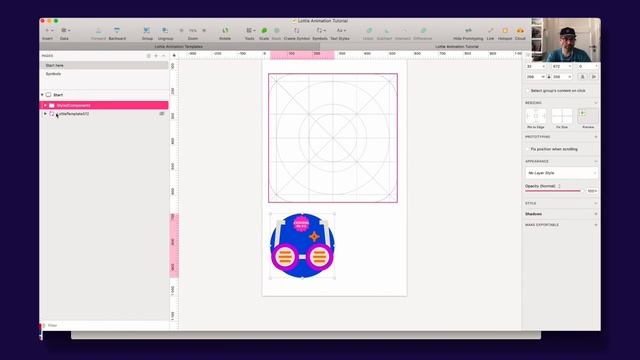Click the Intersect boolean icon
Screen dimensions: 640x360
point(403,31)
